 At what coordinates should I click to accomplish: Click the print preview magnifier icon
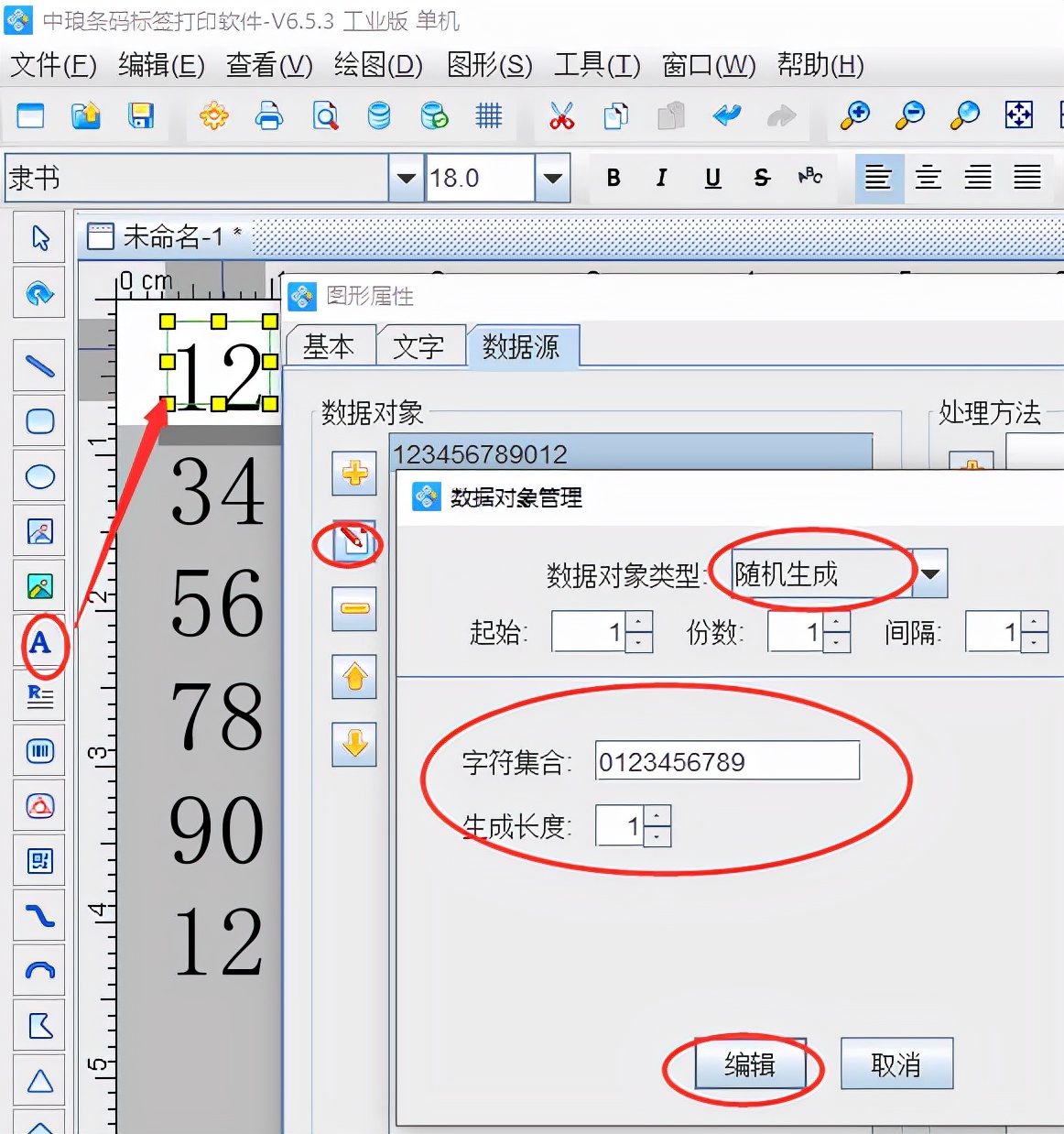[x=324, y=116]
